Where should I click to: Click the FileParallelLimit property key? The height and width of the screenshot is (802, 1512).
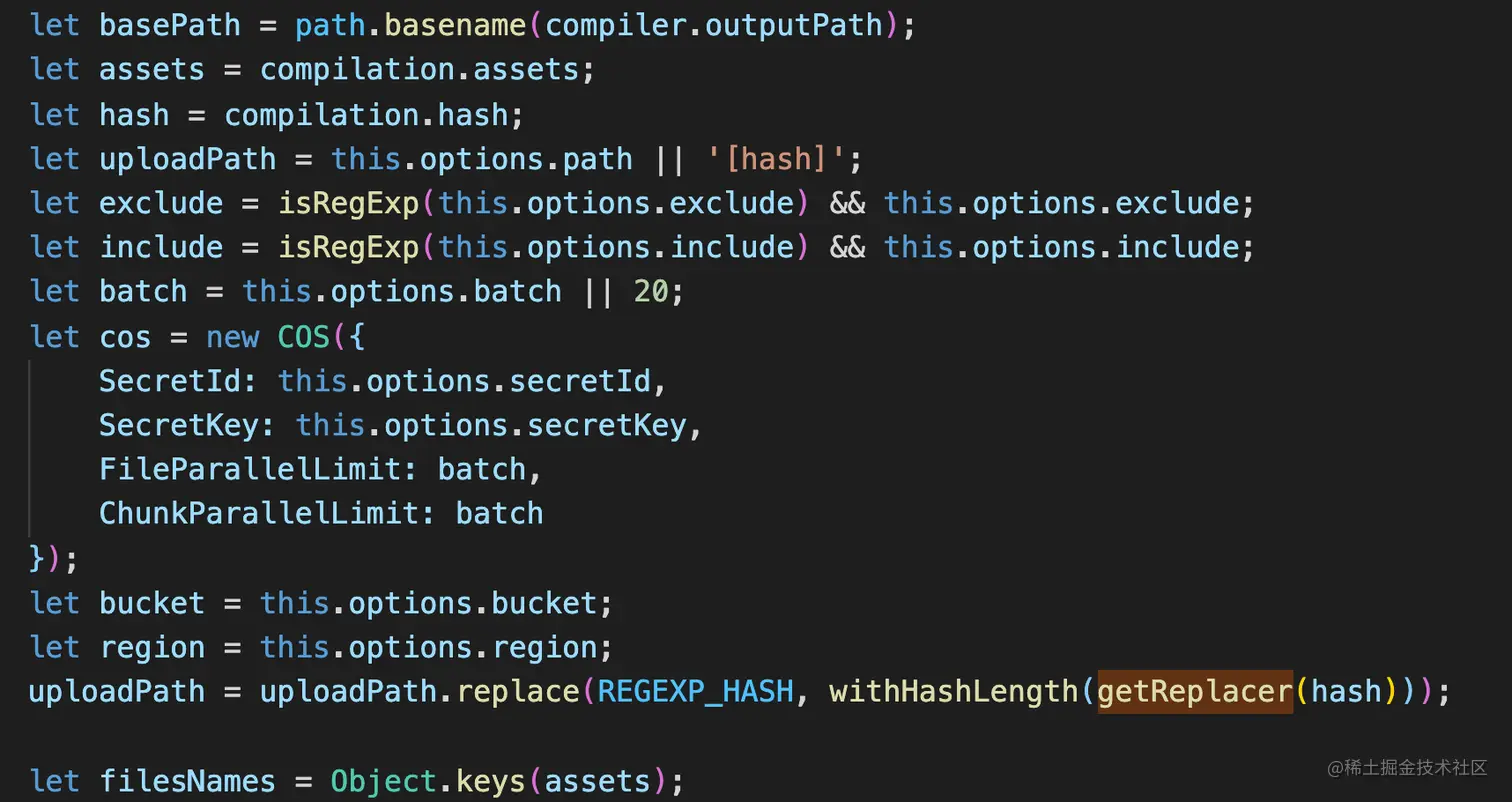point(250,469)
